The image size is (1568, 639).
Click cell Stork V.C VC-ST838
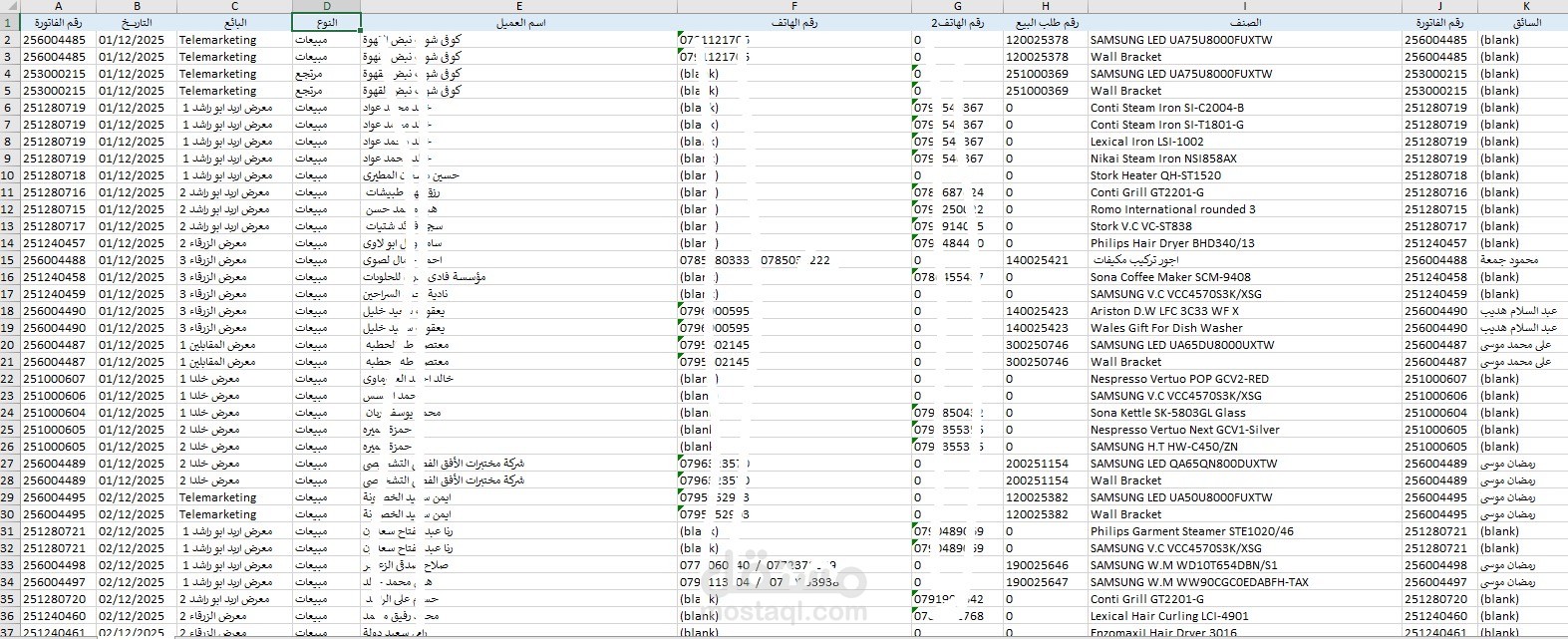point(1245,226)
